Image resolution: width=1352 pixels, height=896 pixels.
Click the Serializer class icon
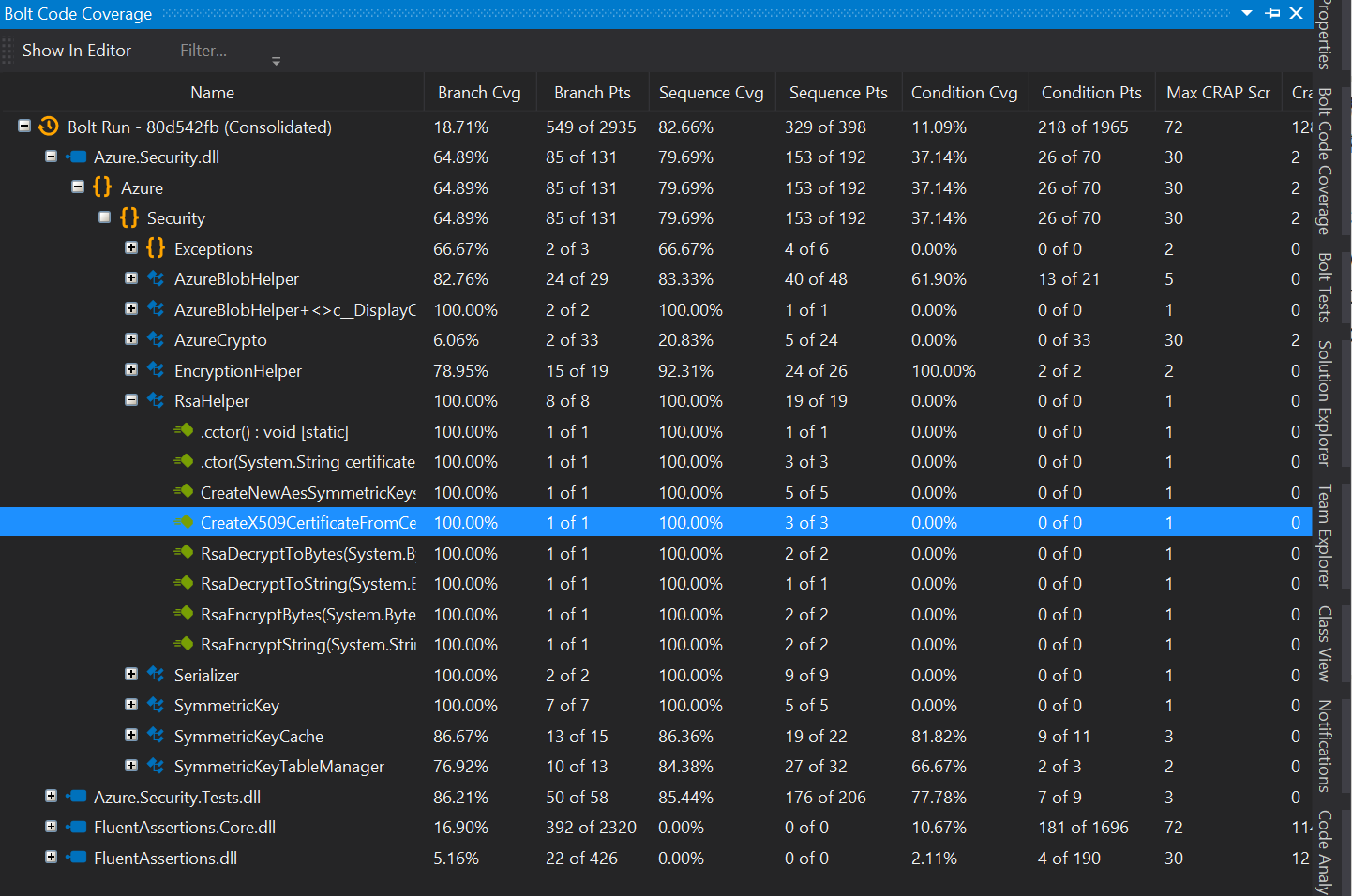pyautogui.click(x=156, y=675)
